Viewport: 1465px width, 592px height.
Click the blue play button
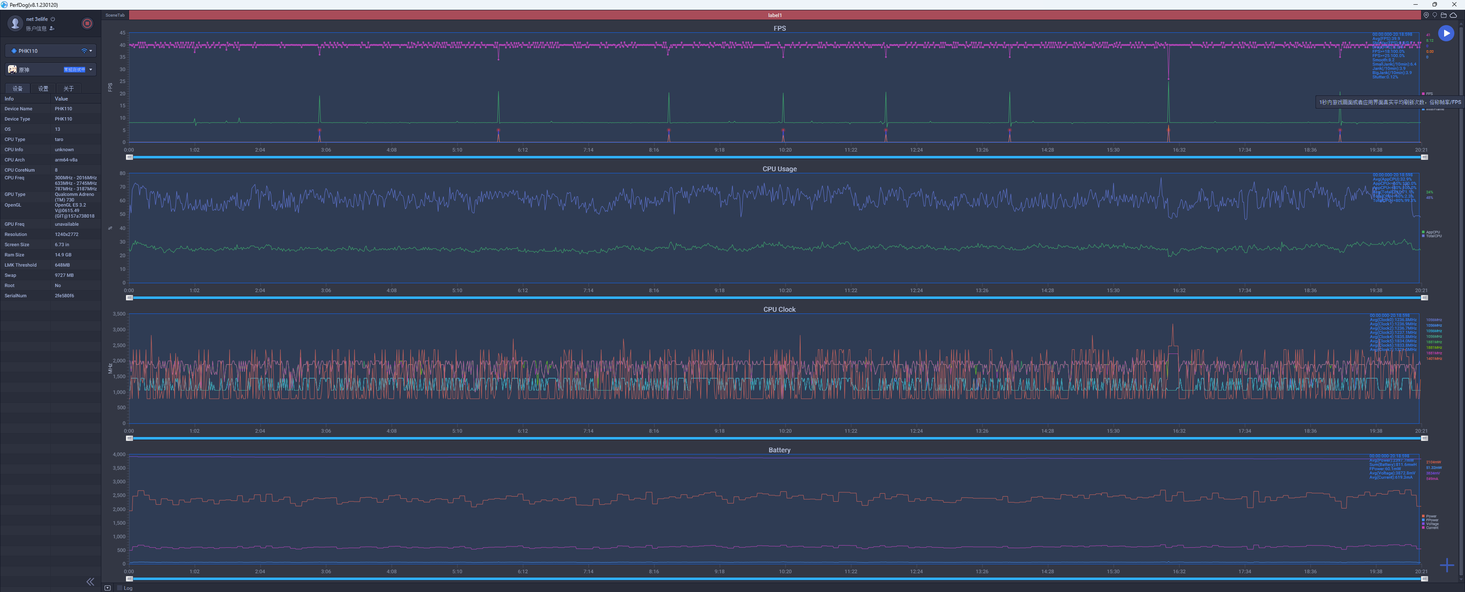tap(1446, 33)
